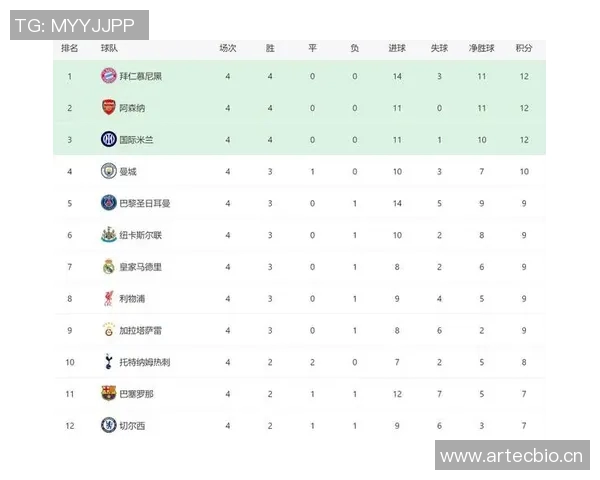Click the Paris Saint-Germain club logo

click(108, 203)
